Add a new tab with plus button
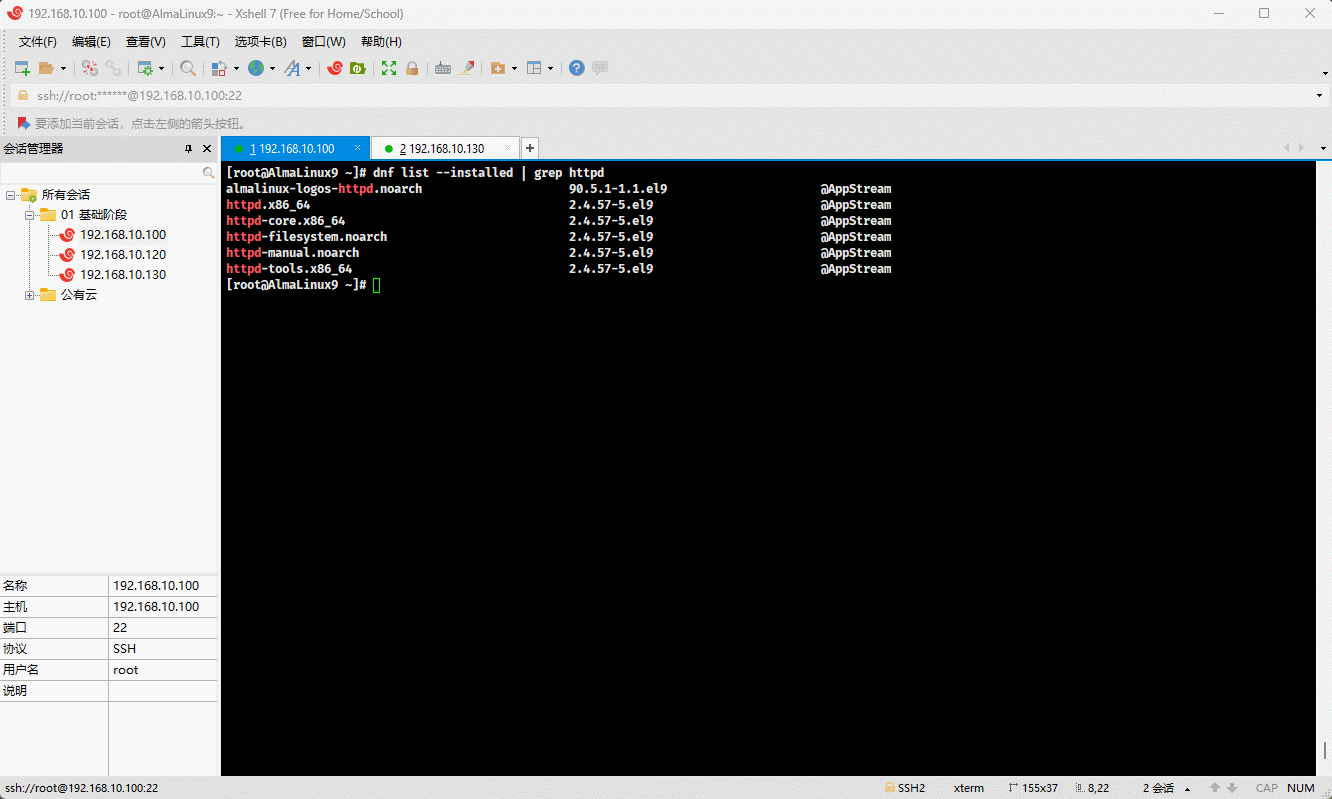Screen dimensions: 1332x799 click(530, 148)
